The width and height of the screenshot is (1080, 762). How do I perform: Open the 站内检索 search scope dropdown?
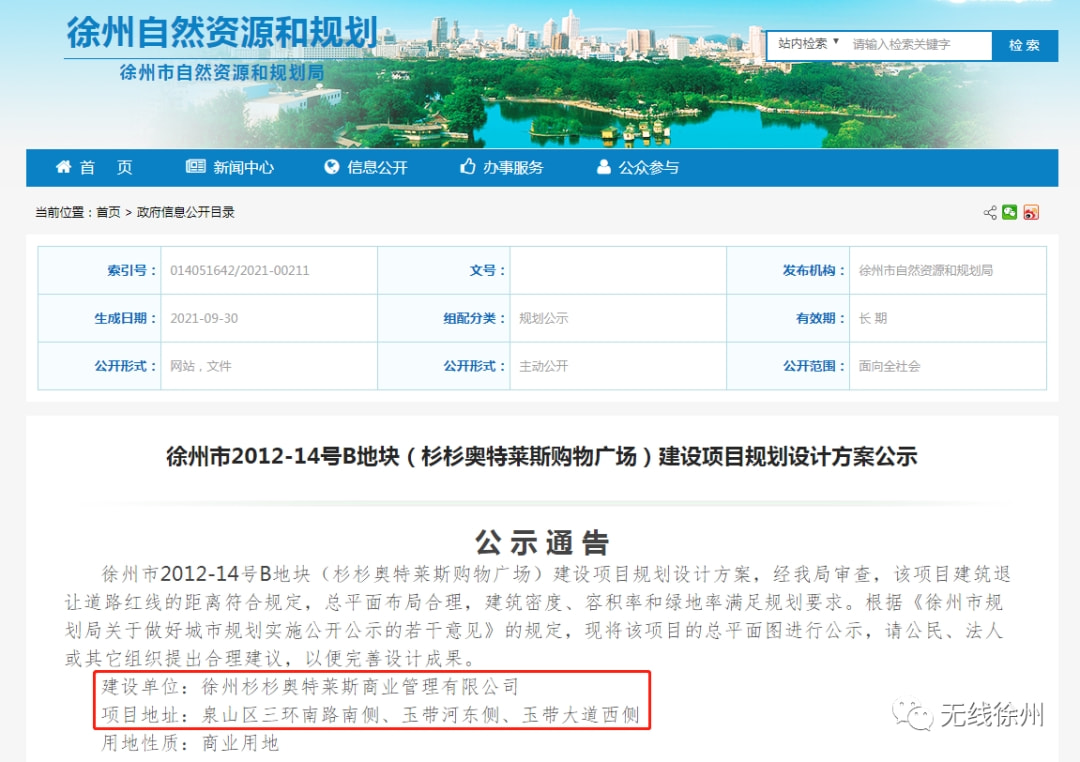[808, 44]
